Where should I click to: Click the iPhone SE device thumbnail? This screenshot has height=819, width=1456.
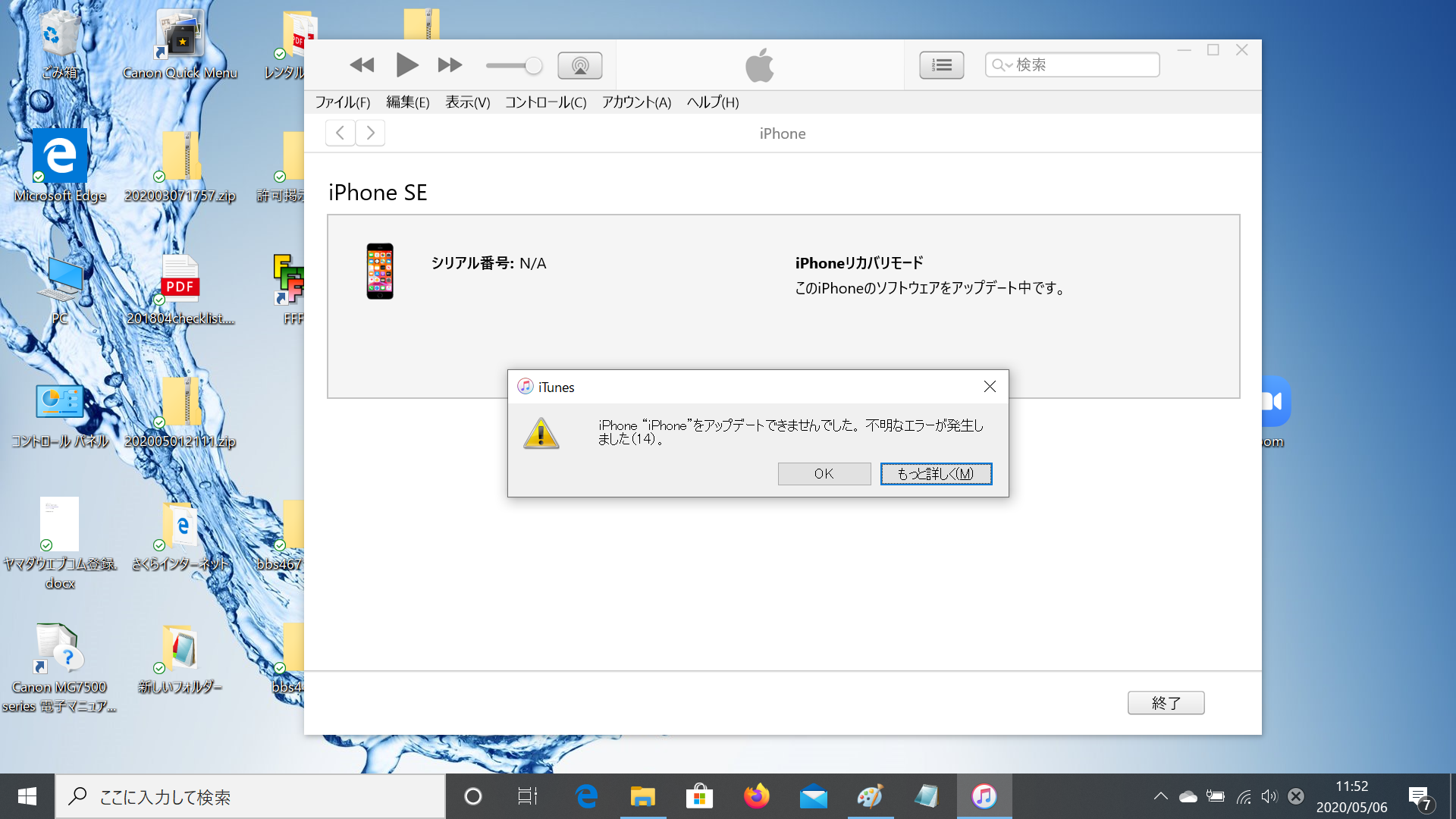380,271
